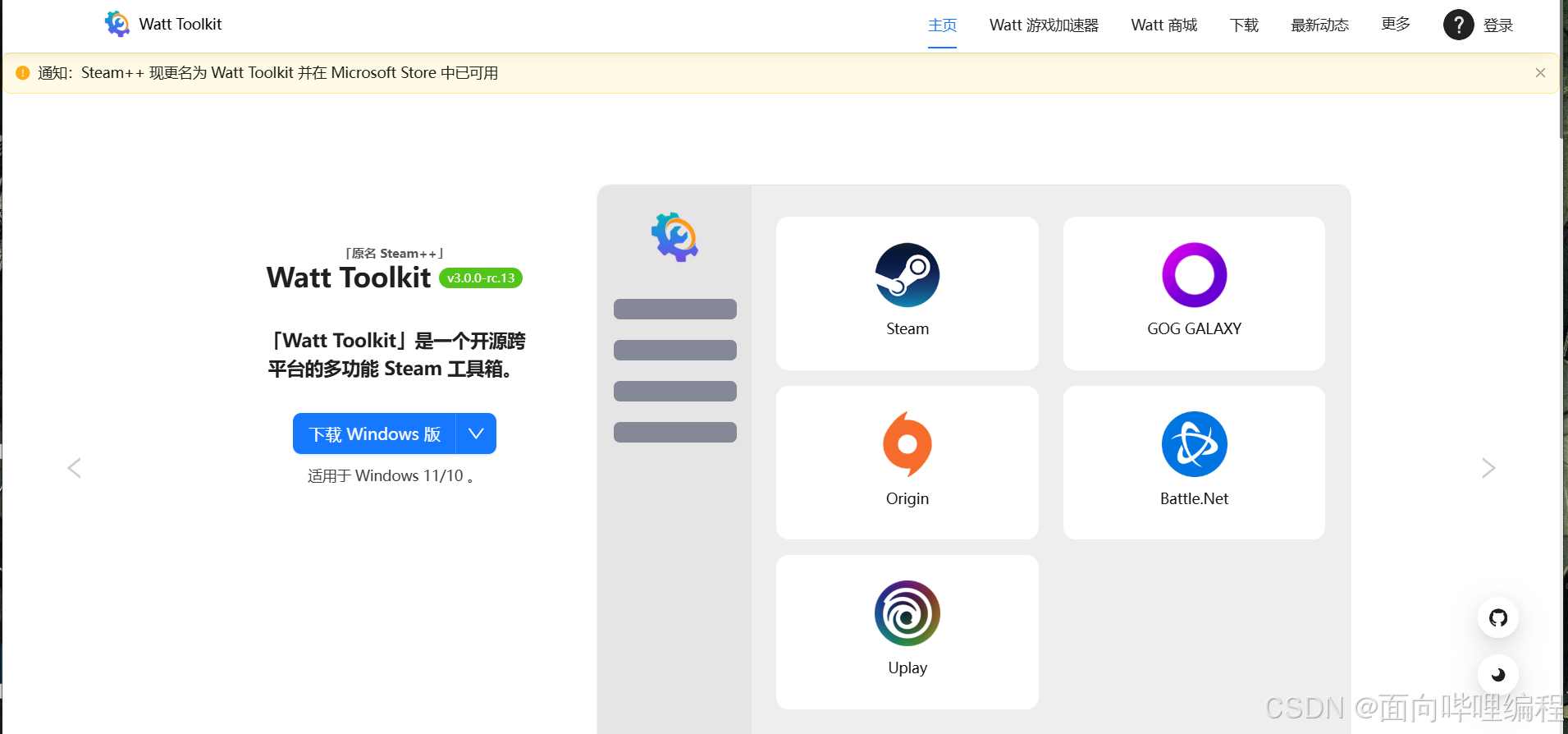Click the notification warning icon
This screenshot has width=1568, height=734.
(23, 73)
